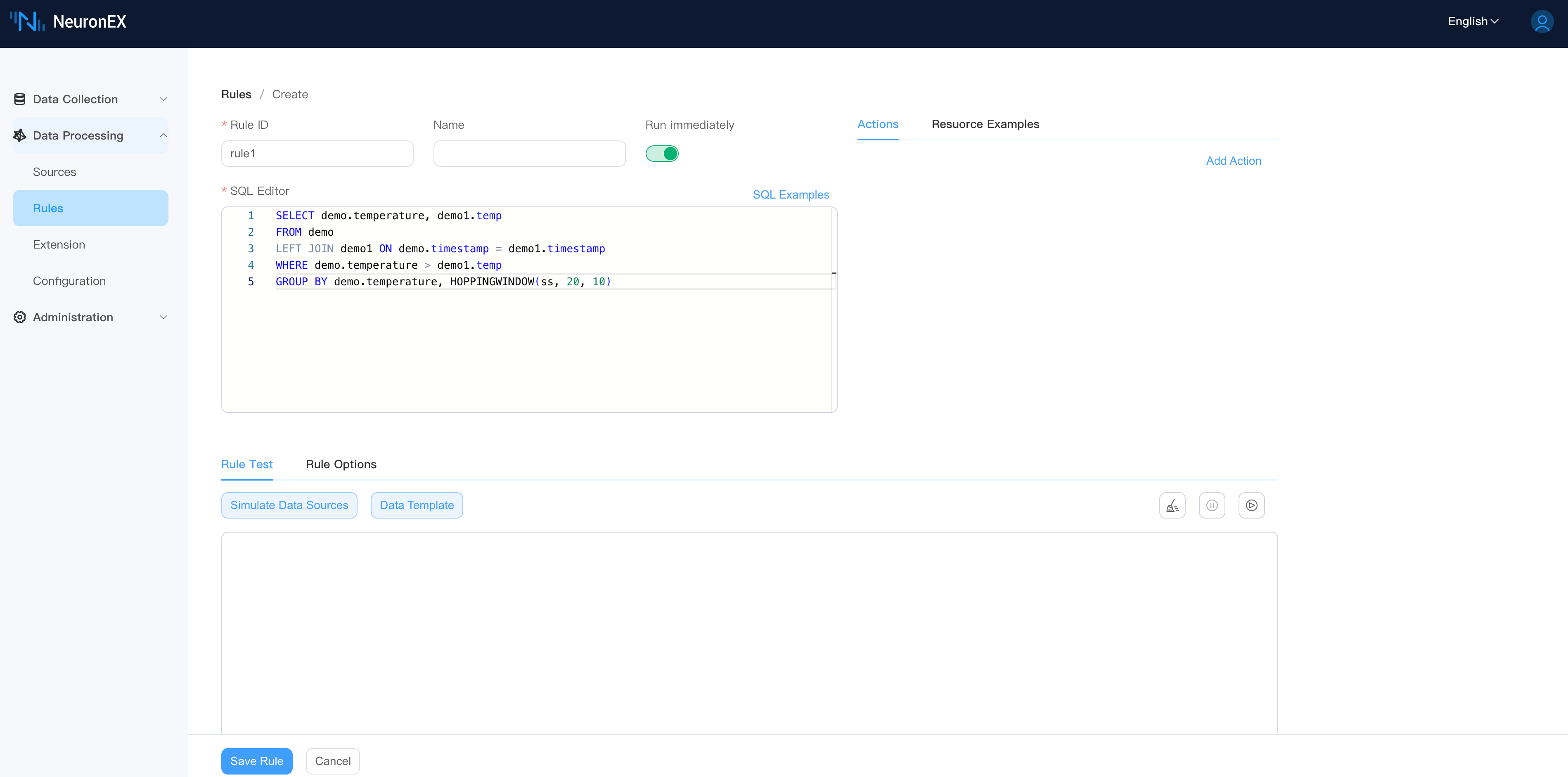Viewport: 1568px width, 777px height.
Task: Switch to the Rule Options tab
Action: click(341, 464)
